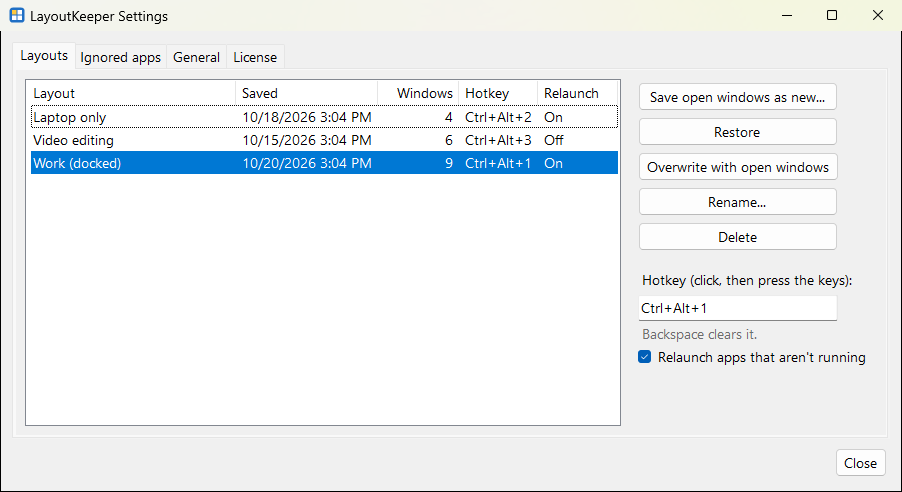Image resolution: width=902 pixels, height=492 pixels.
Task: Select the Work (docked) layout row
Action: [324, 163]
